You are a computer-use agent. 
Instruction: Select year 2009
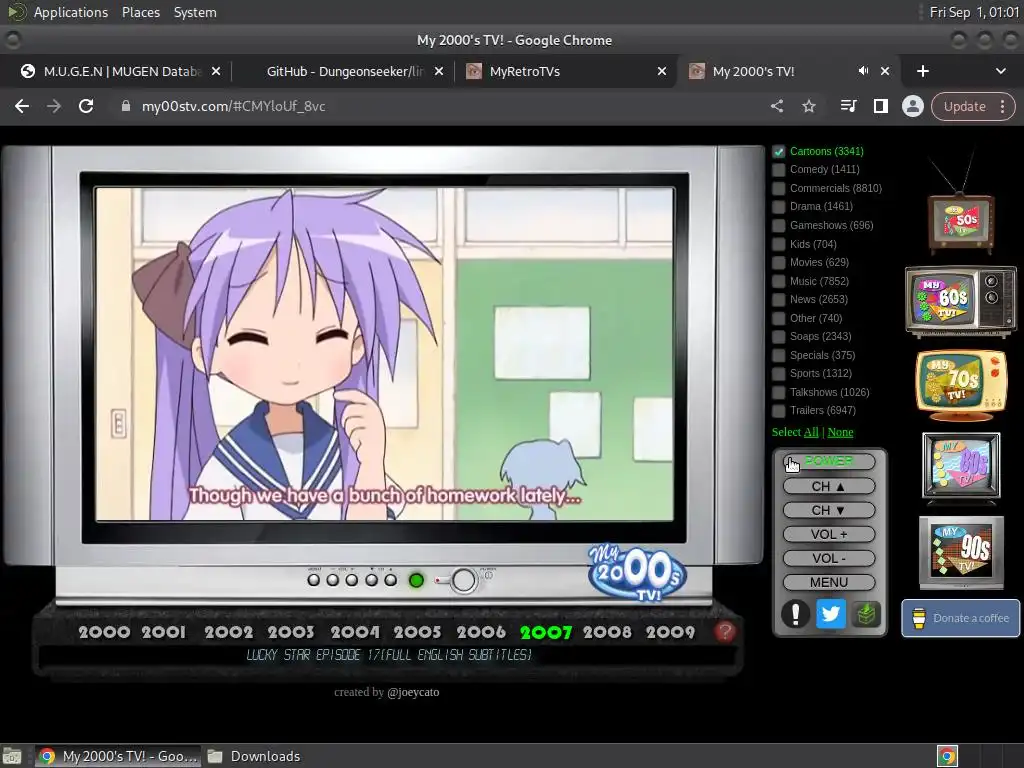tap(671, 632)
